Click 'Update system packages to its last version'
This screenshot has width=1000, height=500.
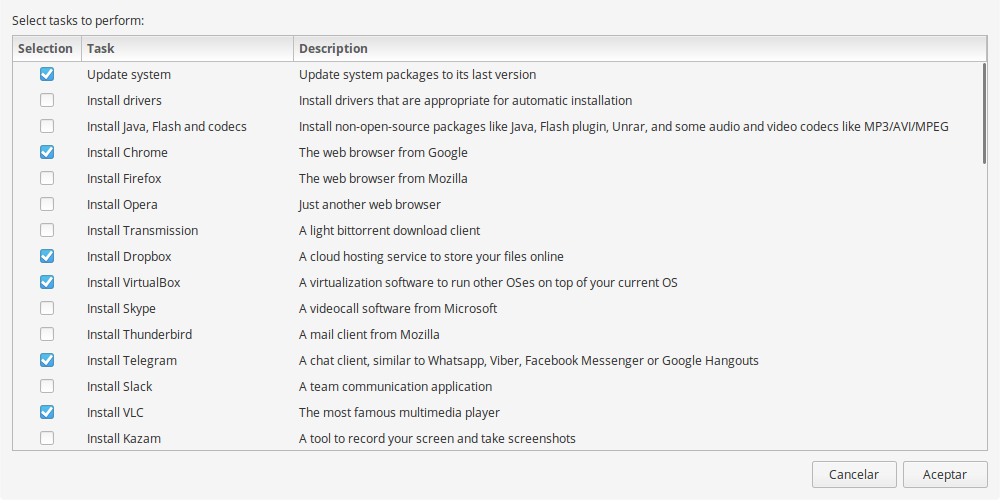[x=418, y=75]
